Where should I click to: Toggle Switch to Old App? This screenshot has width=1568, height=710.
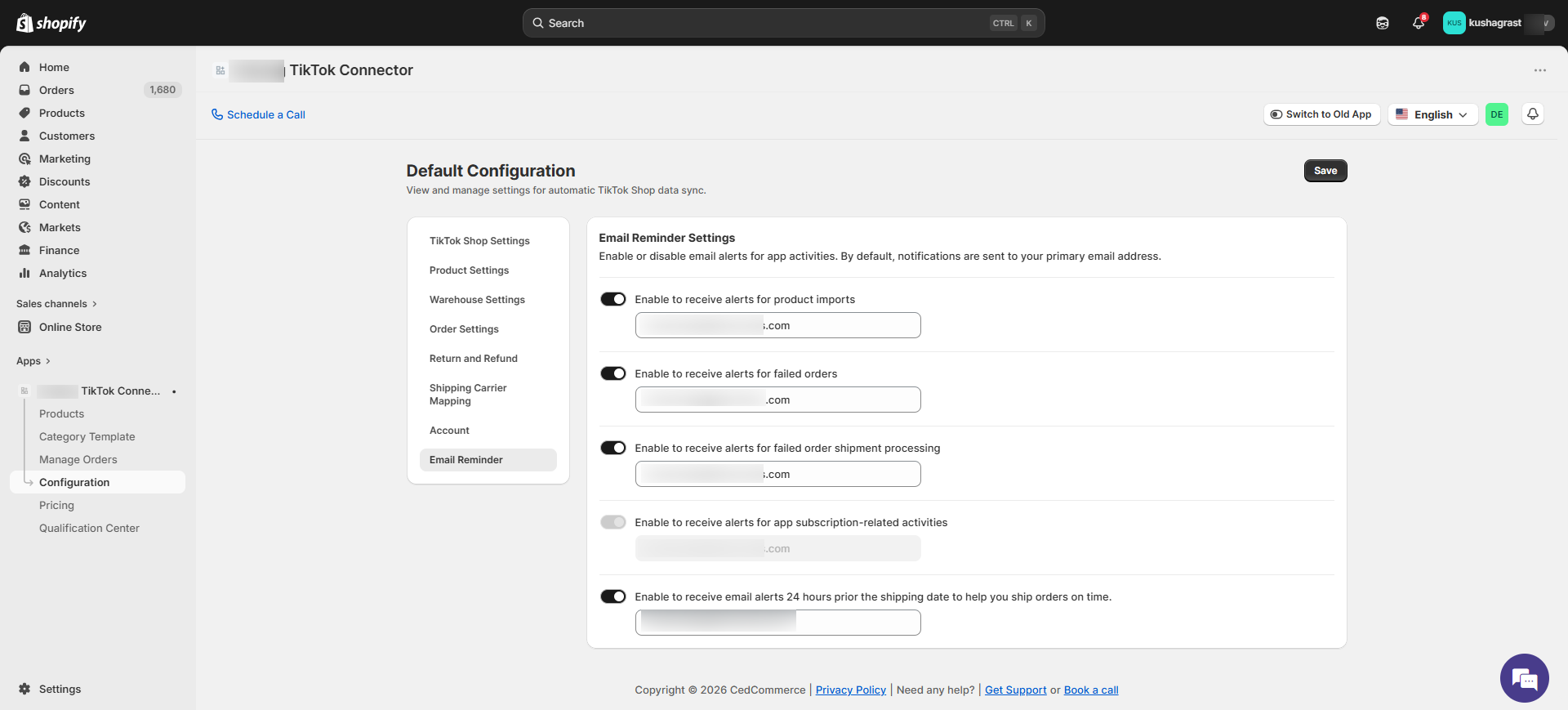coord(1321,114)
